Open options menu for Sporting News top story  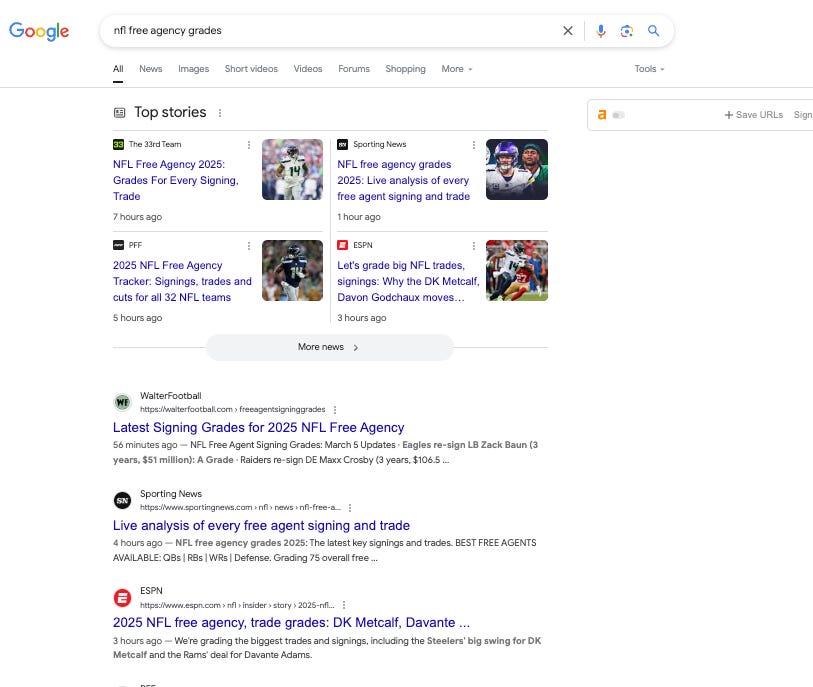click(473, 145)
